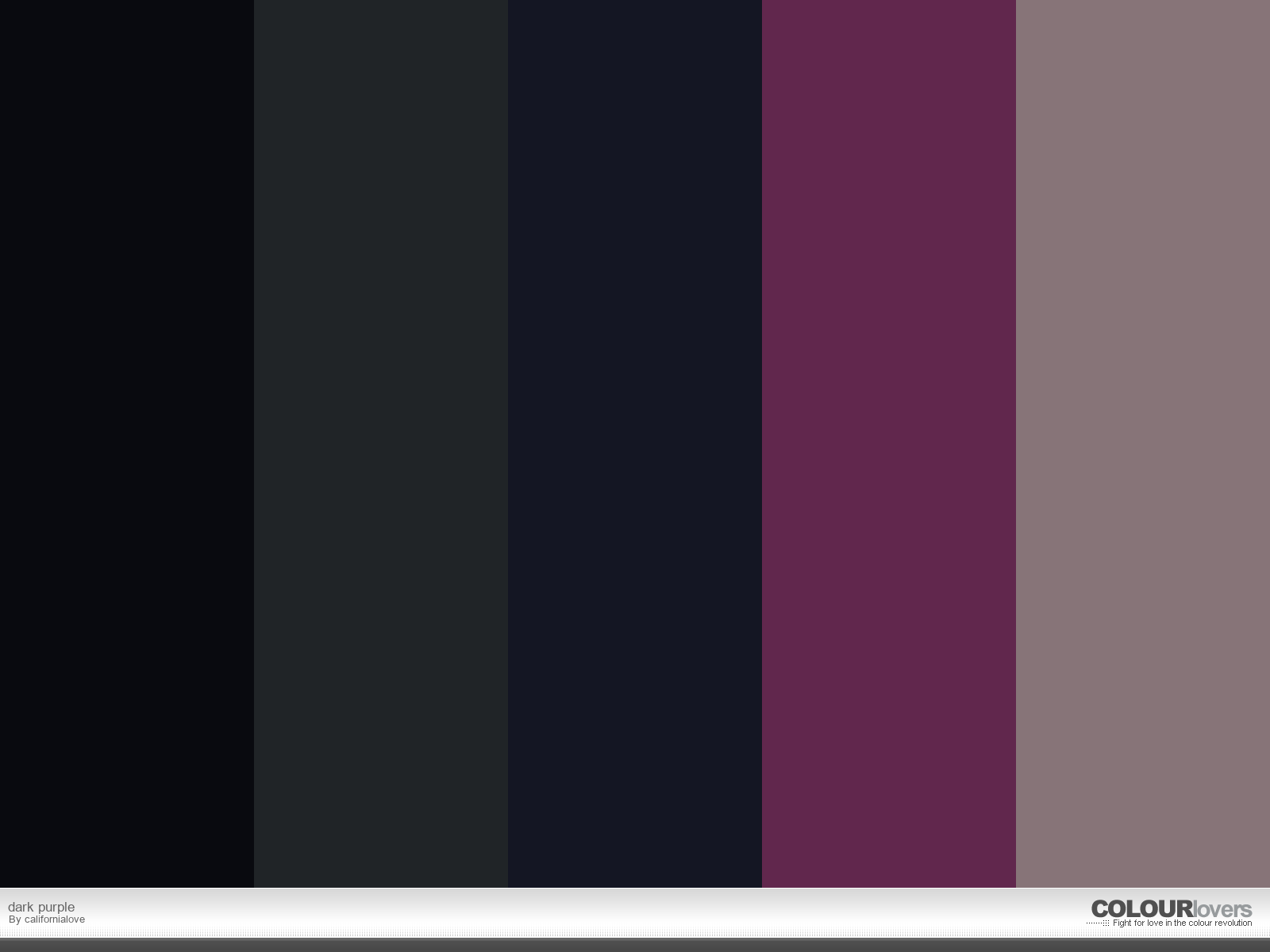Click the word 'purple' in the title
This screenshot has height=952, width=1270.
(56, 907)
